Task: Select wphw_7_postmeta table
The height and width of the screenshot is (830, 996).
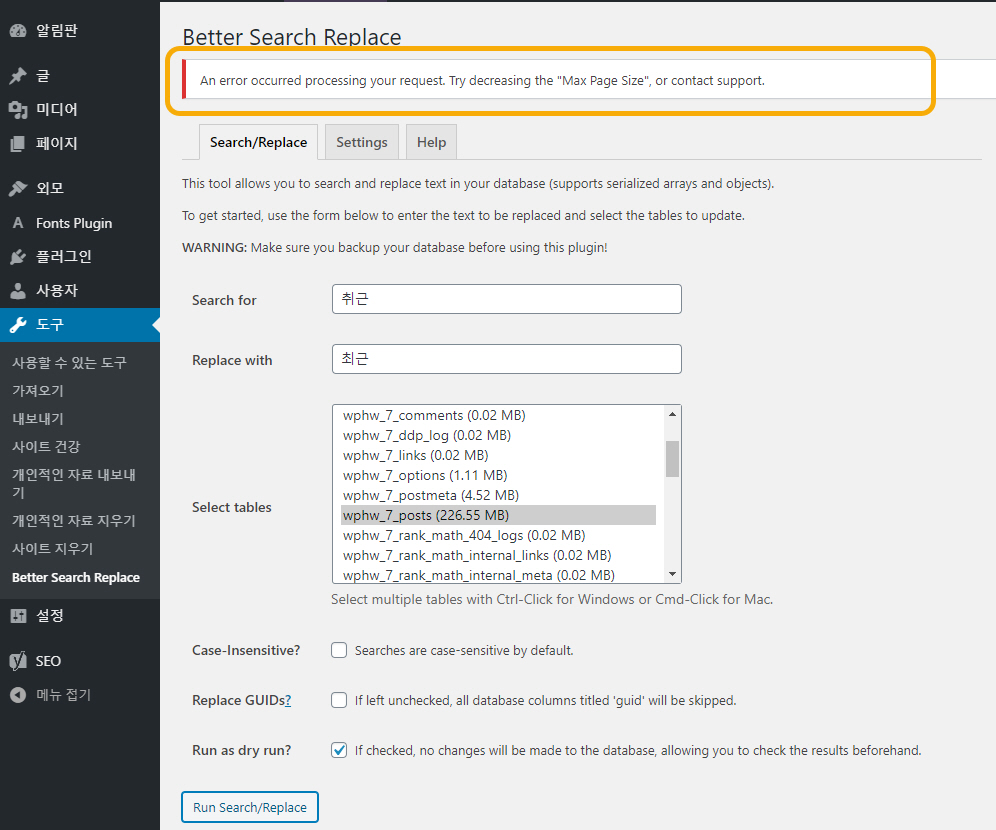Action: pyautogui.click(x=498, y=495)
